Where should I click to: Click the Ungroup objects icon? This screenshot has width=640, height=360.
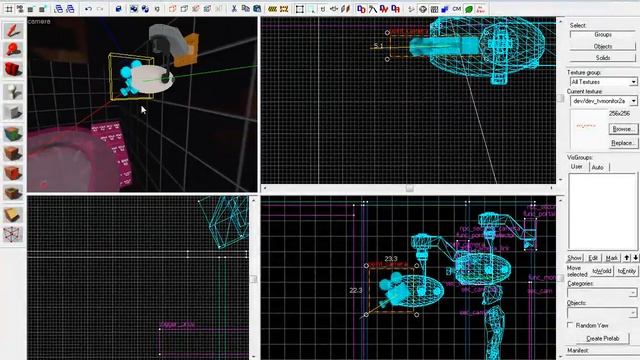(x=145, y=9)
